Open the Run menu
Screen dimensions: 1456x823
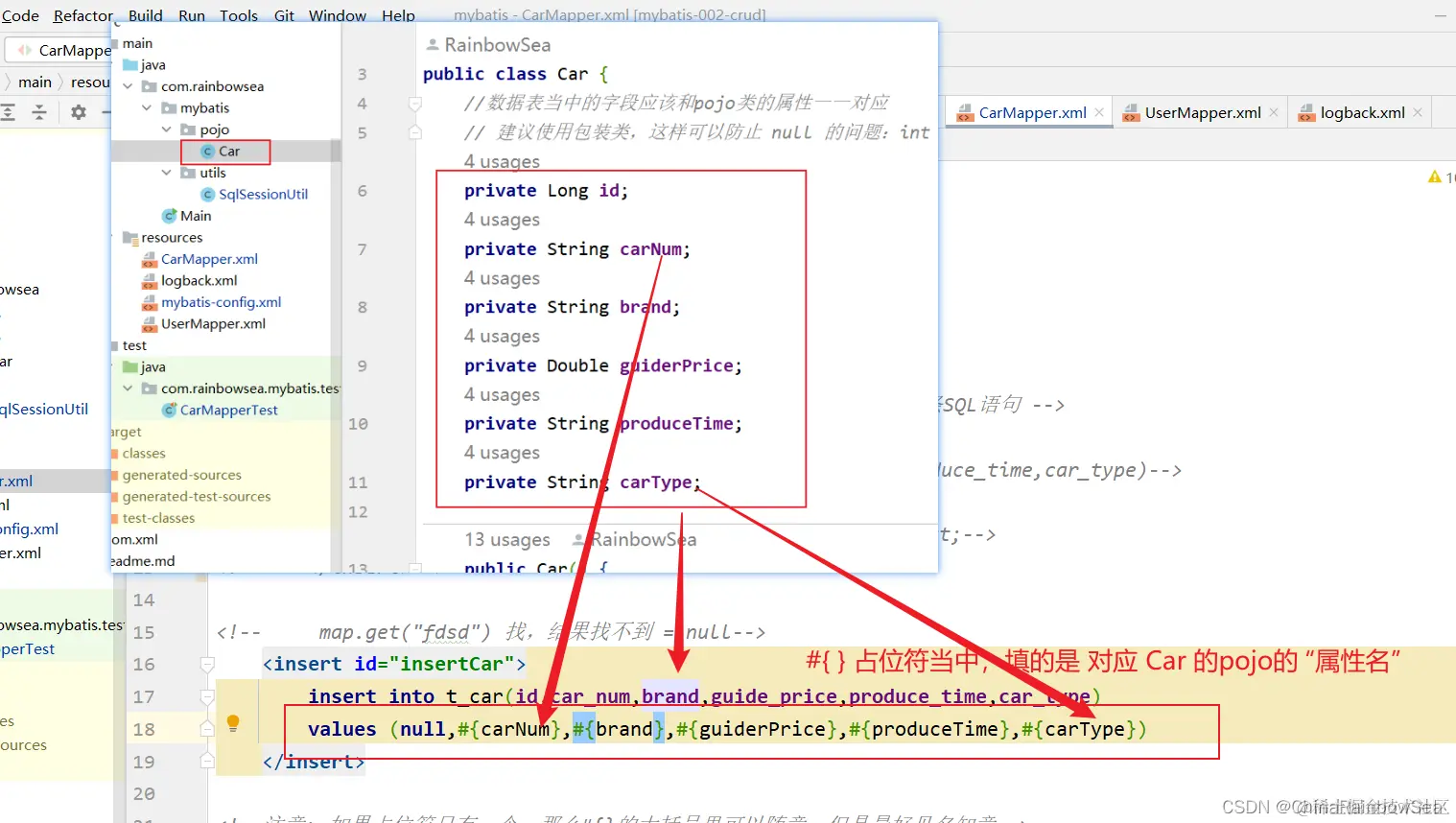tap(192, 15)
